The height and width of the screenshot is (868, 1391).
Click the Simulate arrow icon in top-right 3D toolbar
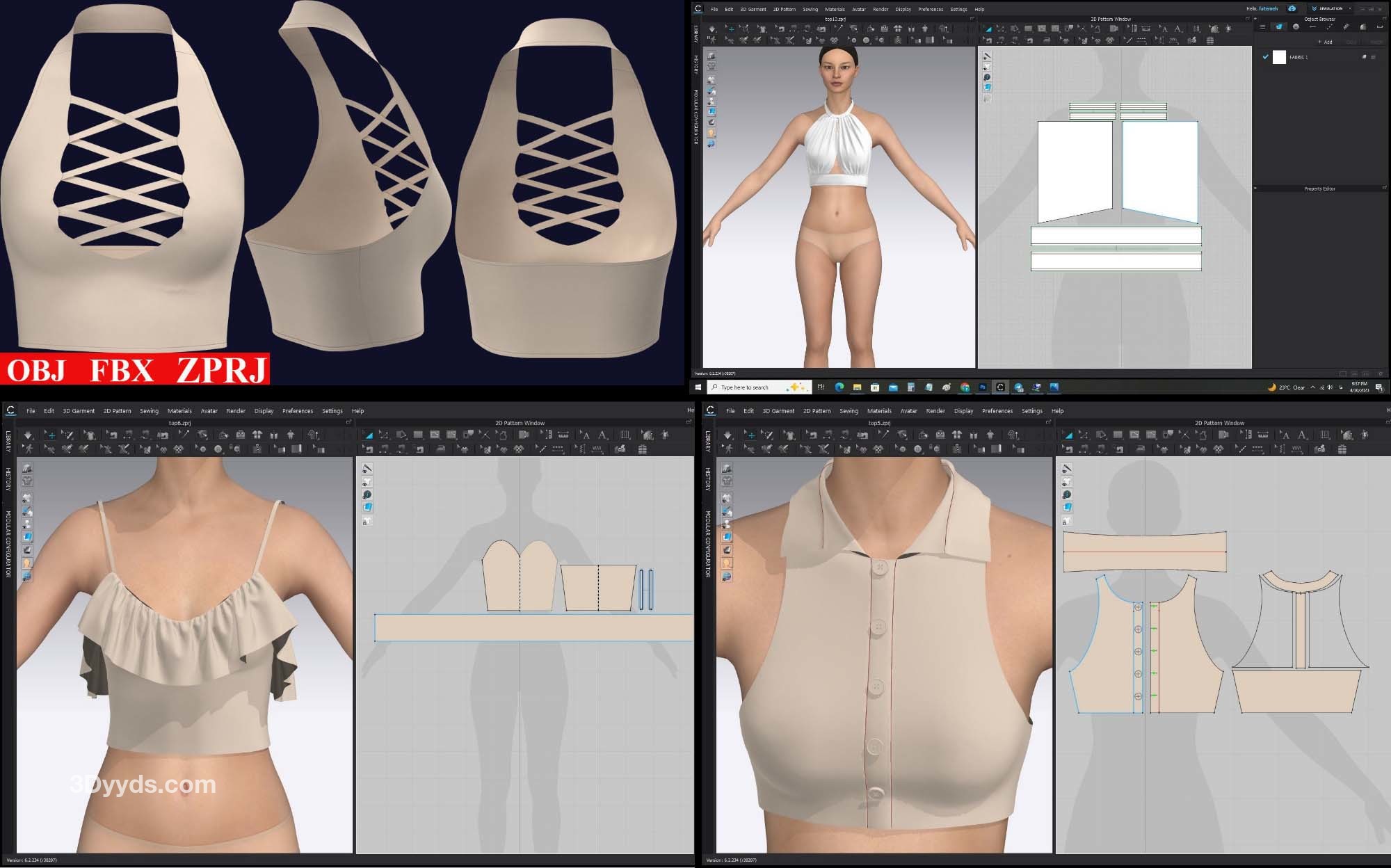pos(712,29)
